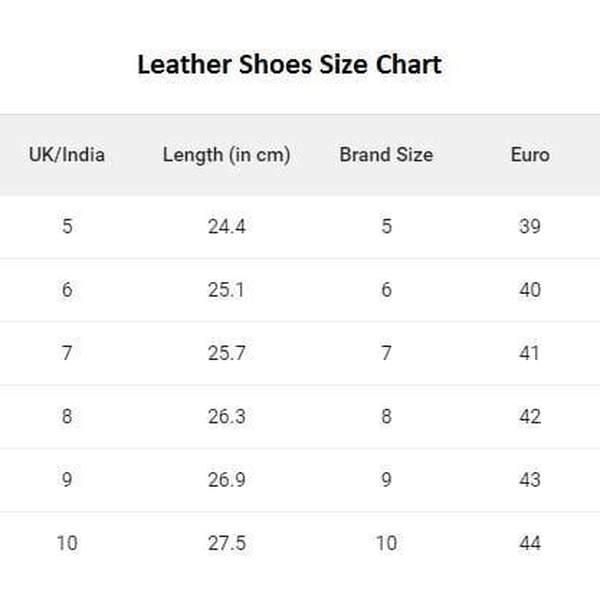Select UK/India size 10 cell
The width and height of the screenshot is (600, 600).
67,543
